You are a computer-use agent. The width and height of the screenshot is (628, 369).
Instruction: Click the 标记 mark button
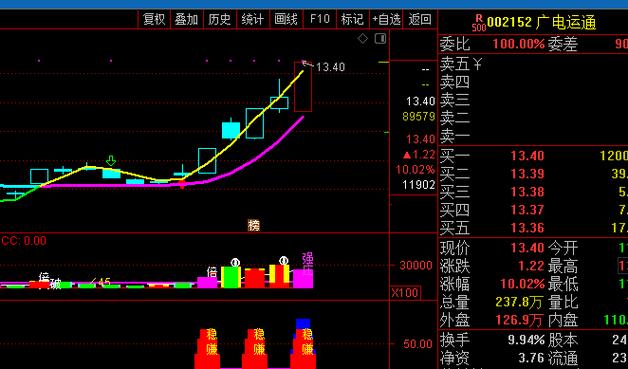[352, 19]
